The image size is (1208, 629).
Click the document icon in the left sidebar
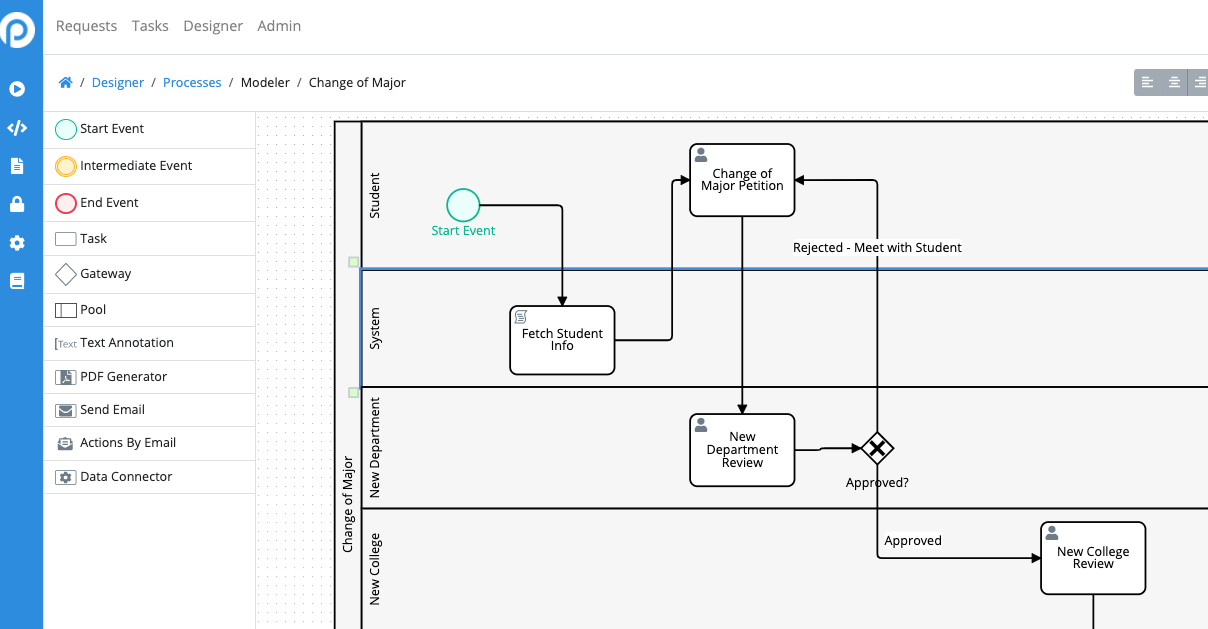[17, 166]
